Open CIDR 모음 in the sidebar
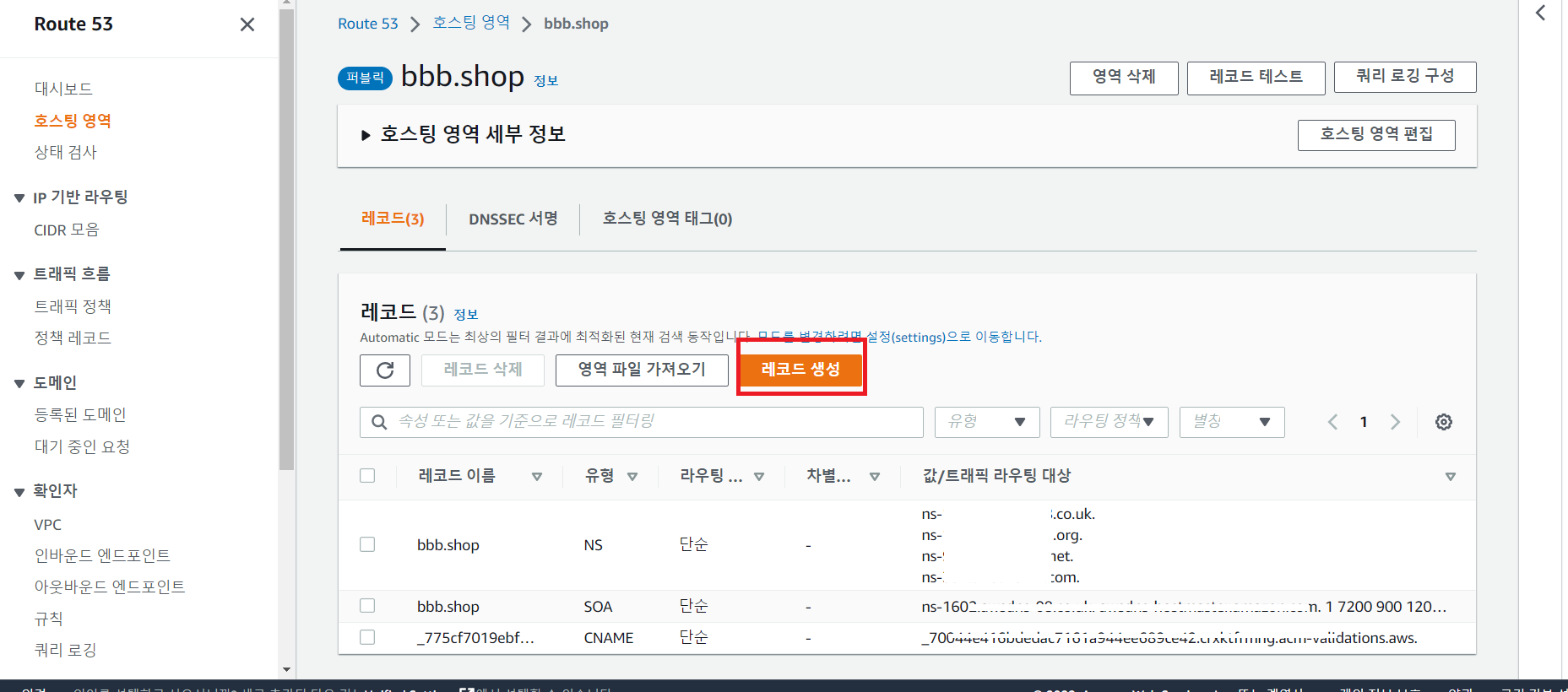Screen dimensions: 1568x692 pyautogui.click(x=67, y=230)
